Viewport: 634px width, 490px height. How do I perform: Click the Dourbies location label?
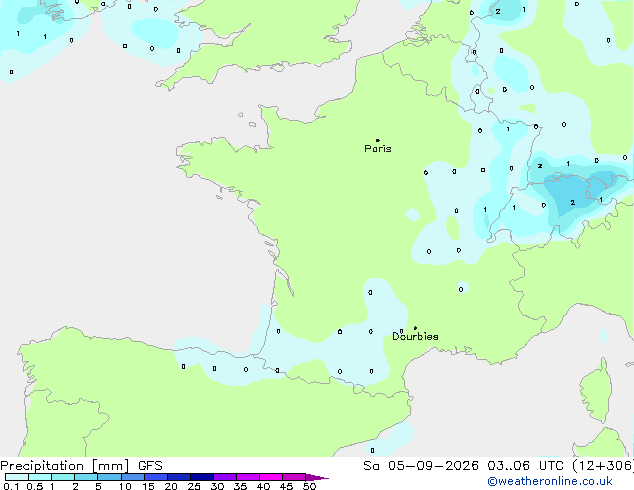click(415, 336)
